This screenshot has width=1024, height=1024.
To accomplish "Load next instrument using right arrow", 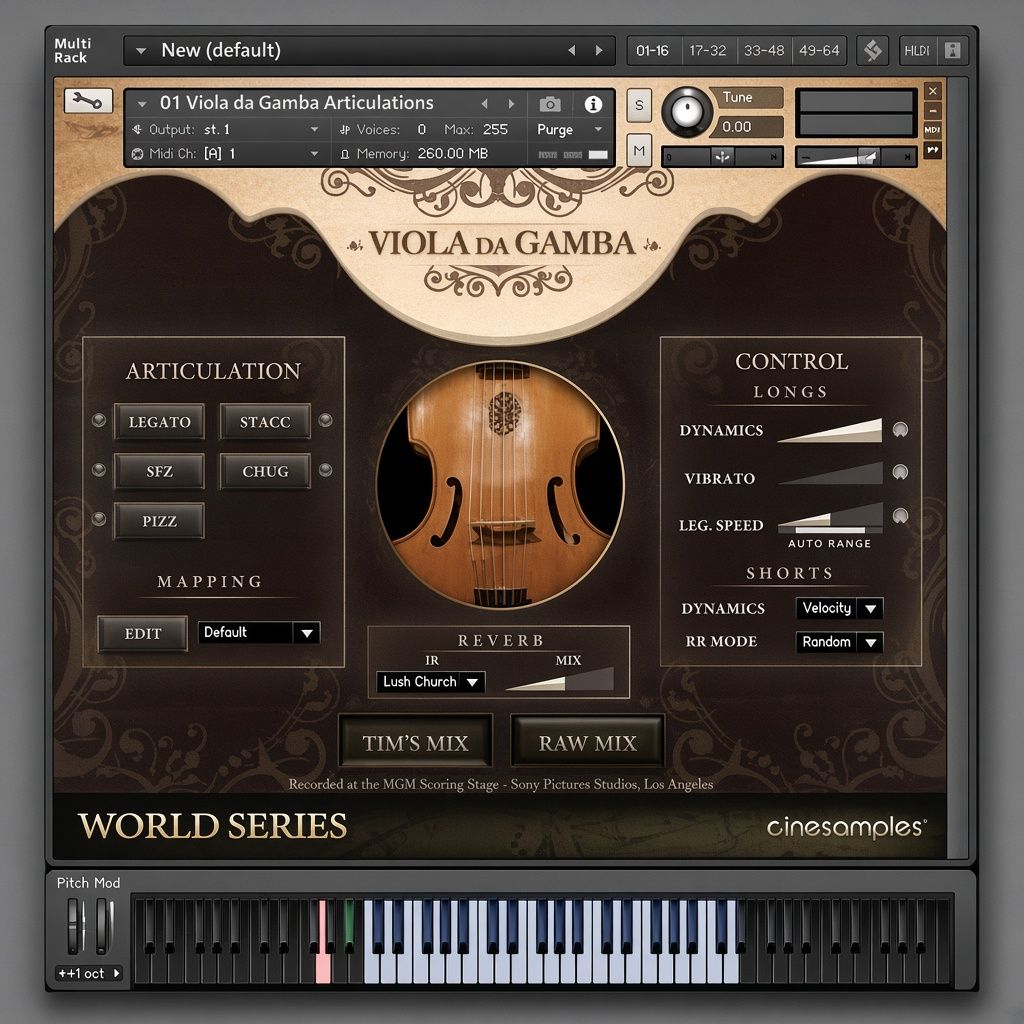I will click(x=511, y=103).
